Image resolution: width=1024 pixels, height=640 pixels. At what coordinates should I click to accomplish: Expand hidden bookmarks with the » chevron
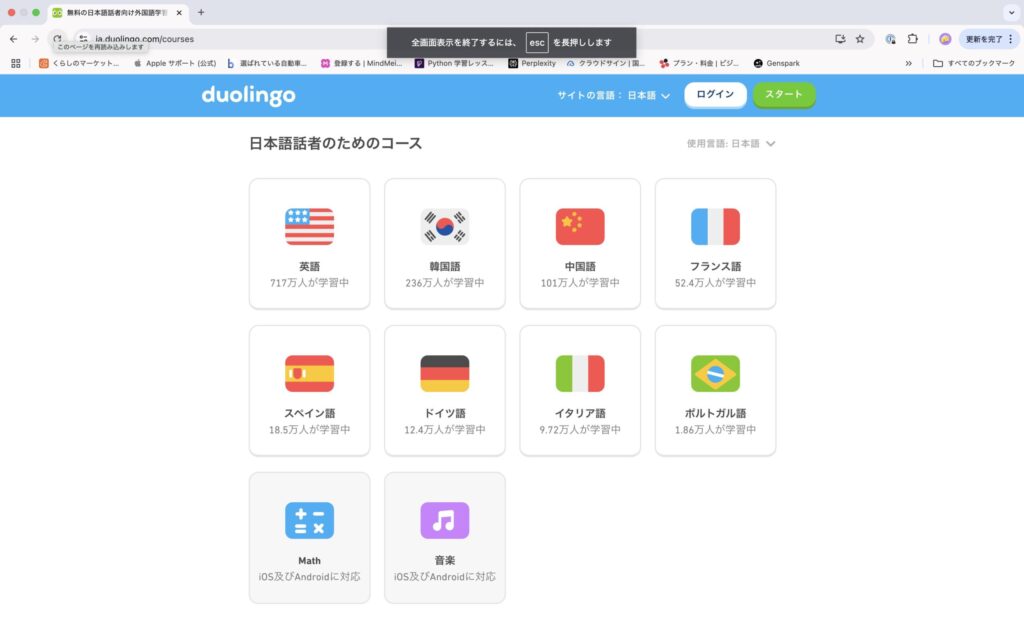(x=908, y=63)
